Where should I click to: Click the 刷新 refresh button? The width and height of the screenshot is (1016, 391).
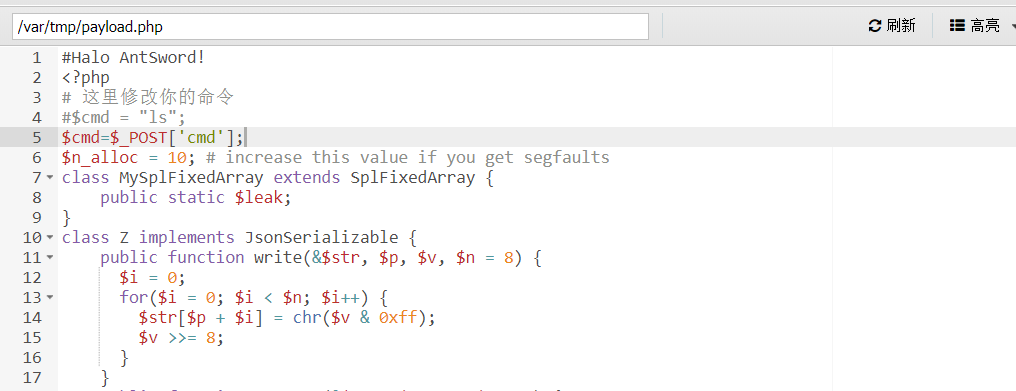[892, 26]
